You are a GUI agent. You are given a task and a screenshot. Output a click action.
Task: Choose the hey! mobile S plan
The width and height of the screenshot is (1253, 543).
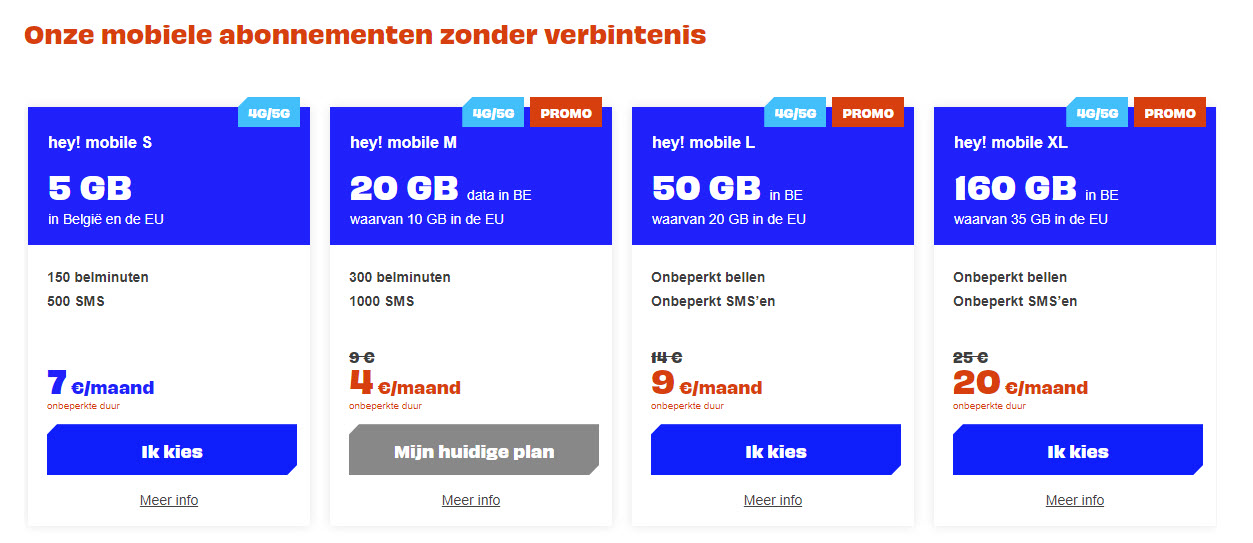tap(171, 451)
